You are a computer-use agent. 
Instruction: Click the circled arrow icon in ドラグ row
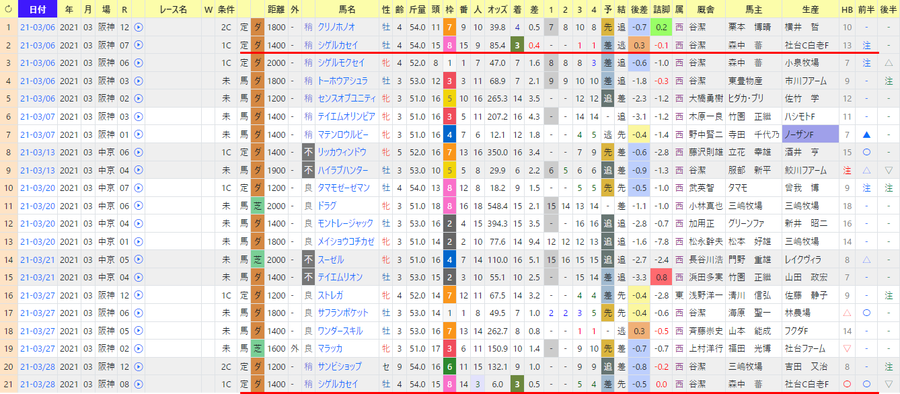coord(138,206)
